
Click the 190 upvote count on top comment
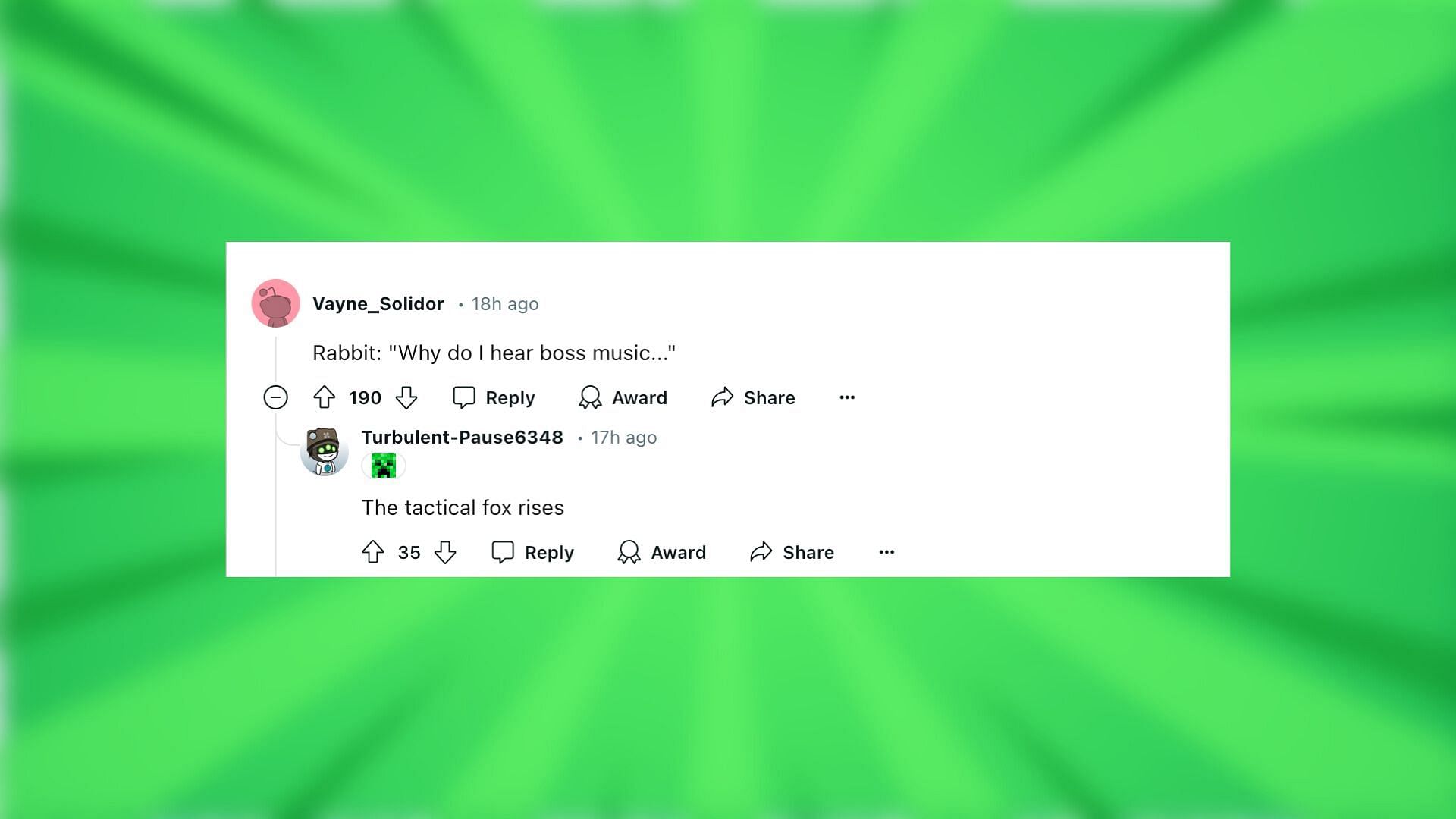tap(364, 397)
